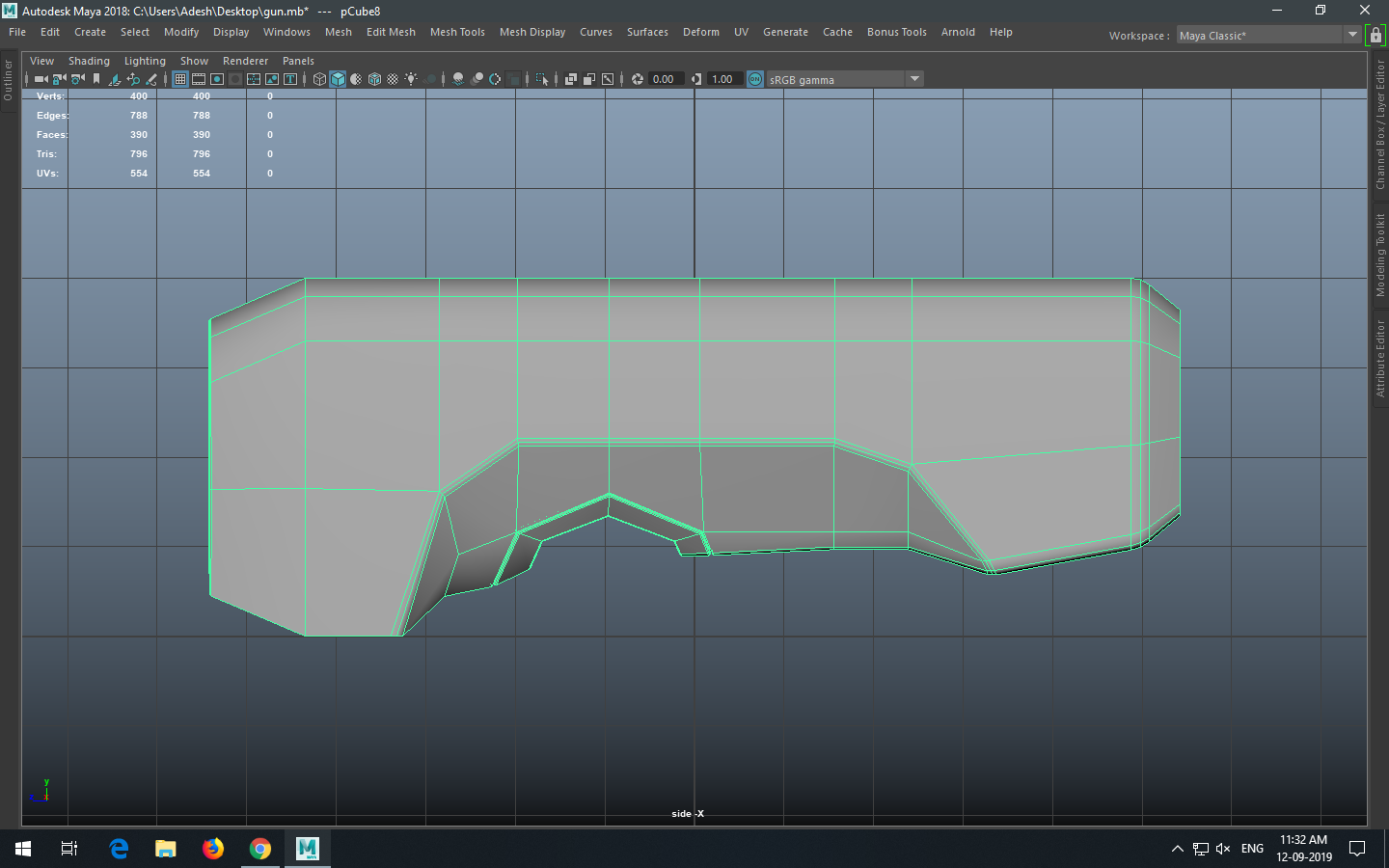Expand the Outliner side tab

tap(9, 81)
